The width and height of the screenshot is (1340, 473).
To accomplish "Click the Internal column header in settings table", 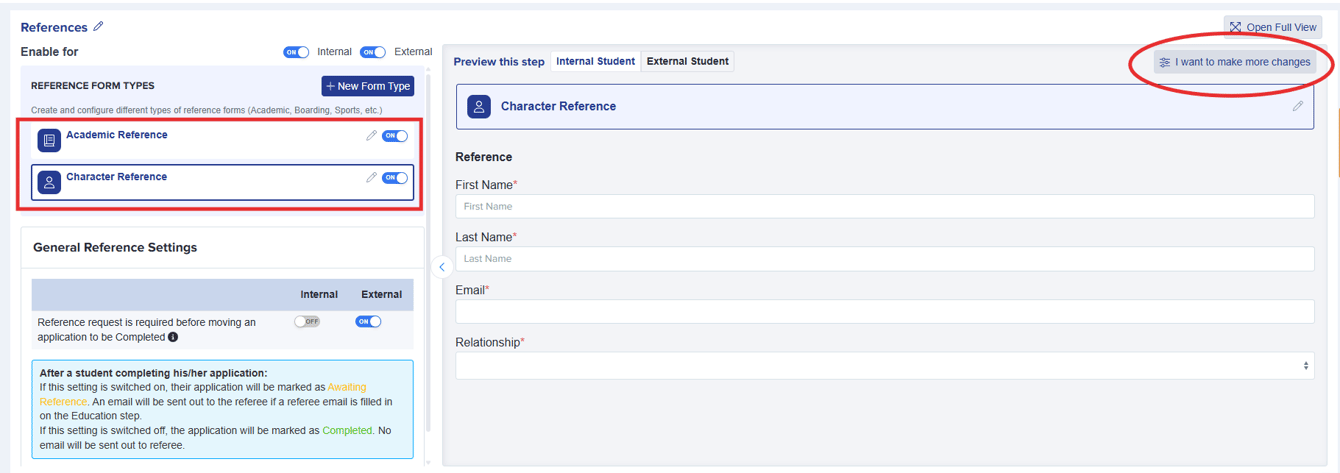I will click(x=319, y=295).
